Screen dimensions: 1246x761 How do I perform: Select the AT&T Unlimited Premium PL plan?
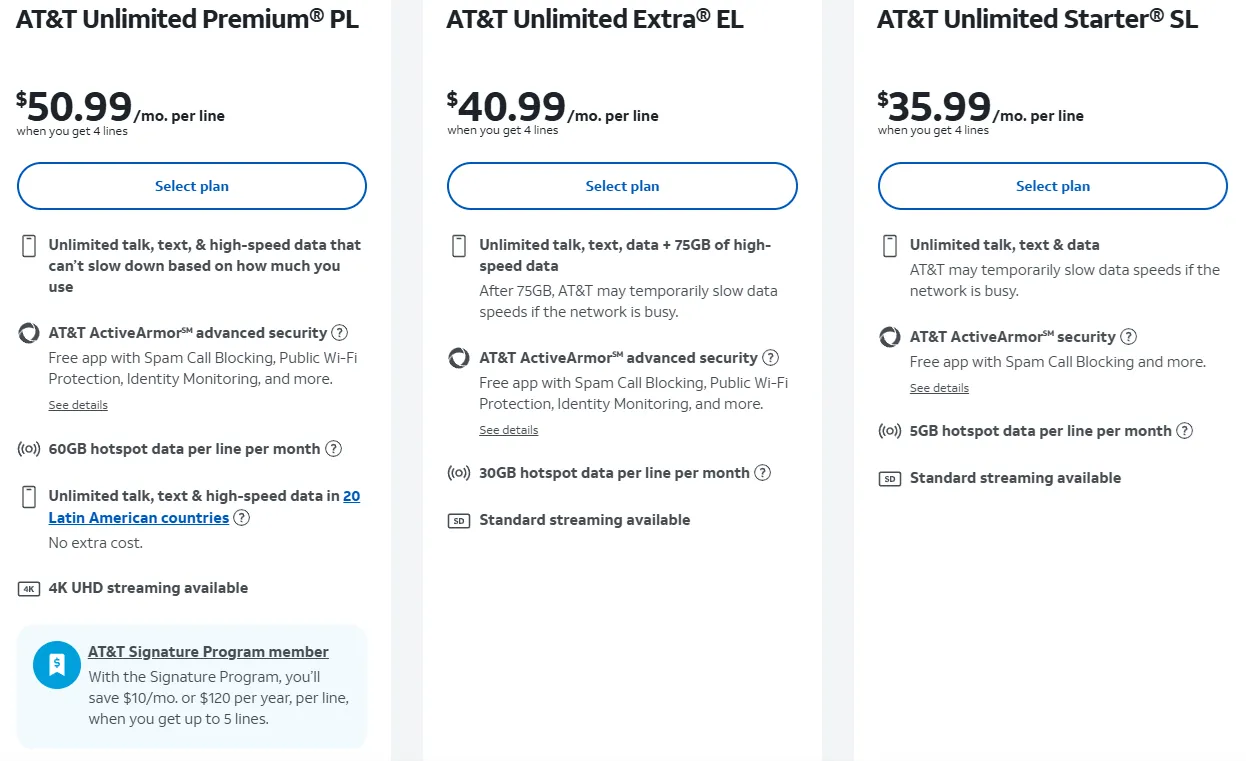(191, 186)
